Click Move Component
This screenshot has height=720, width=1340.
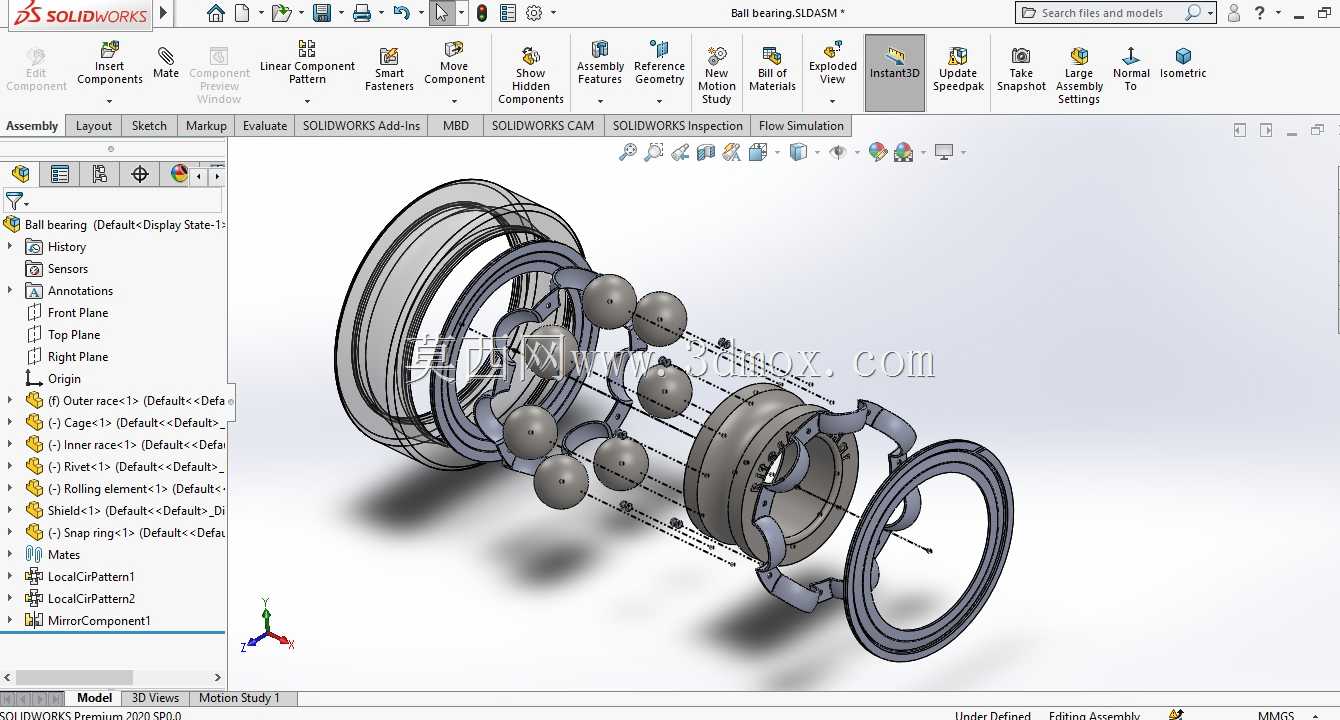click(454, 63)
